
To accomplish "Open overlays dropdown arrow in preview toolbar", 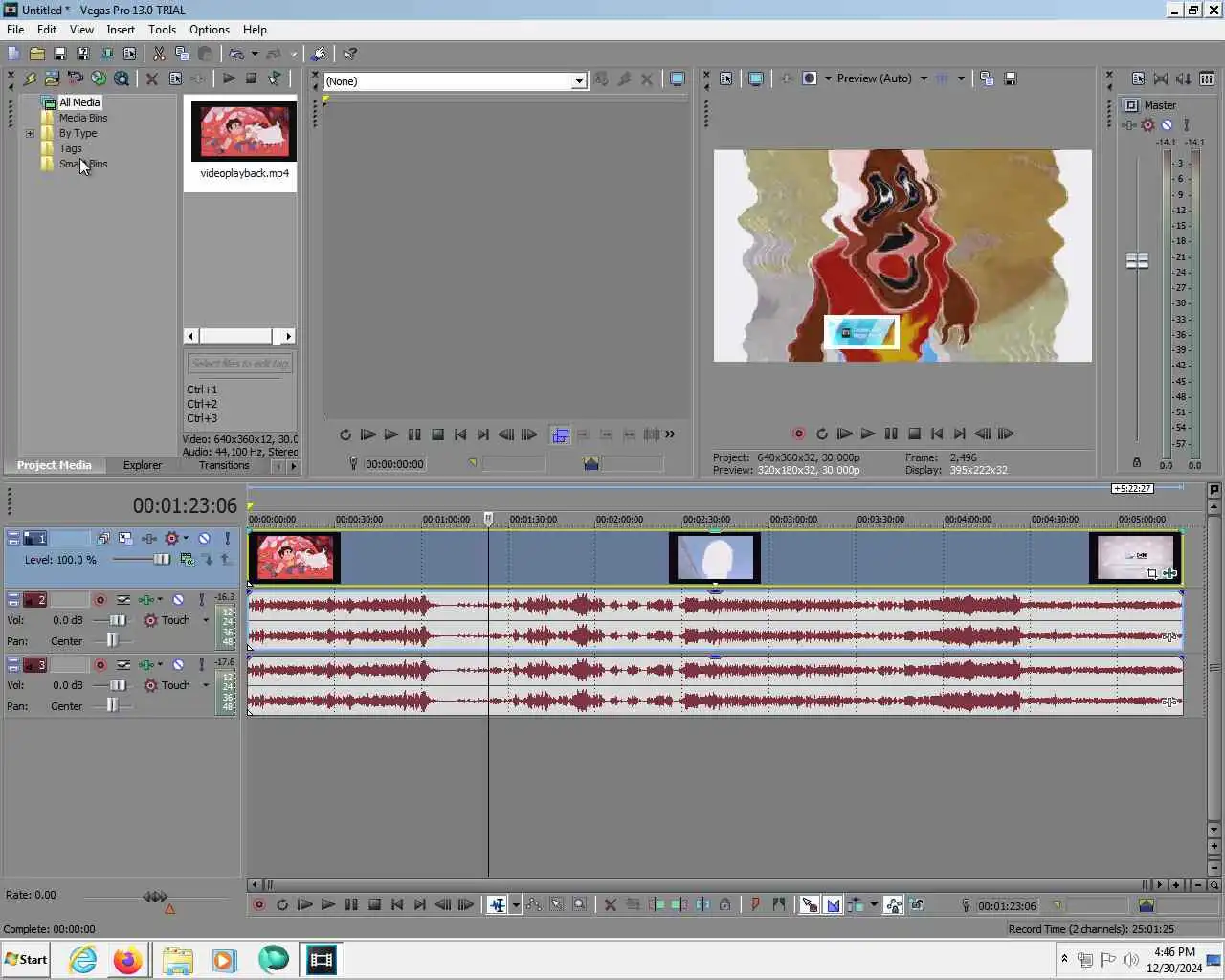I will pos(961,78).
